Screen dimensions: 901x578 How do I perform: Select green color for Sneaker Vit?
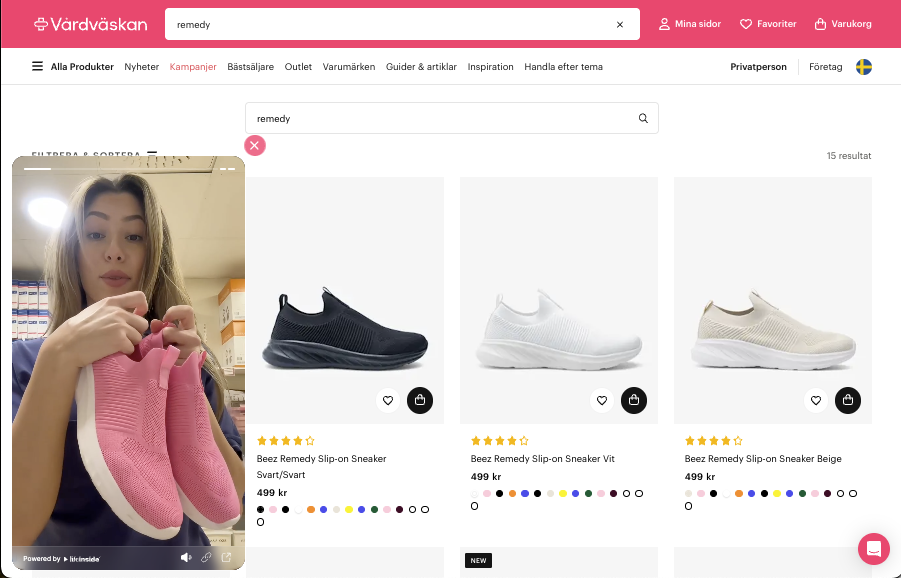click(x=588, y=494)
